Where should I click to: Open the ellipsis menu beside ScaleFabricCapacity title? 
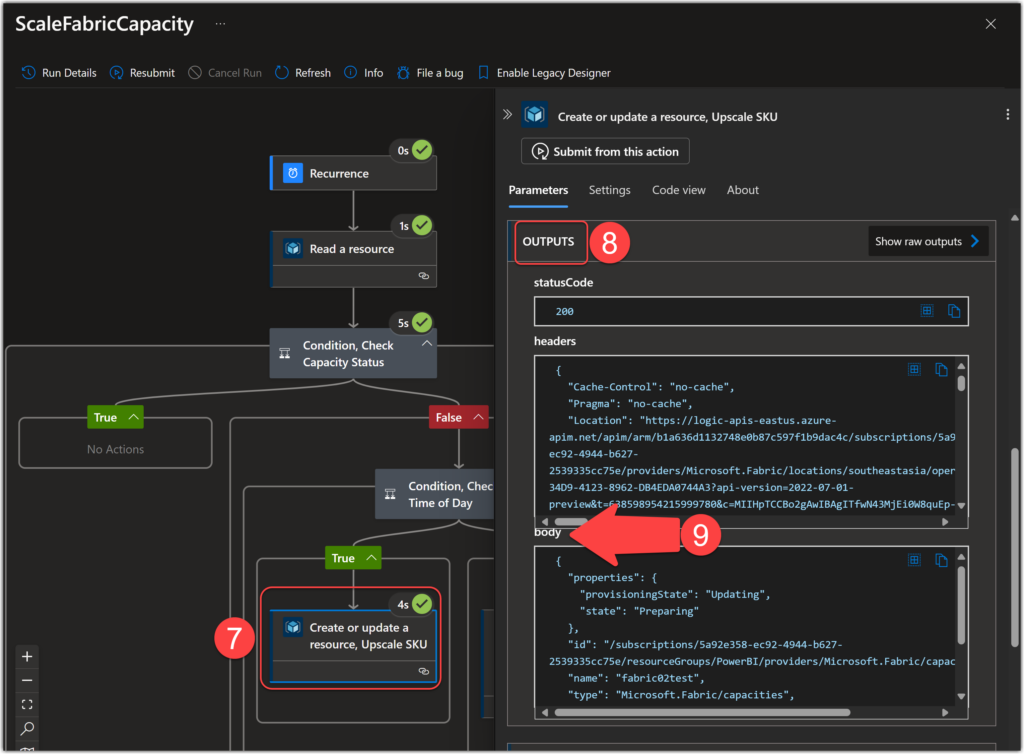click(x=221, y=24)
